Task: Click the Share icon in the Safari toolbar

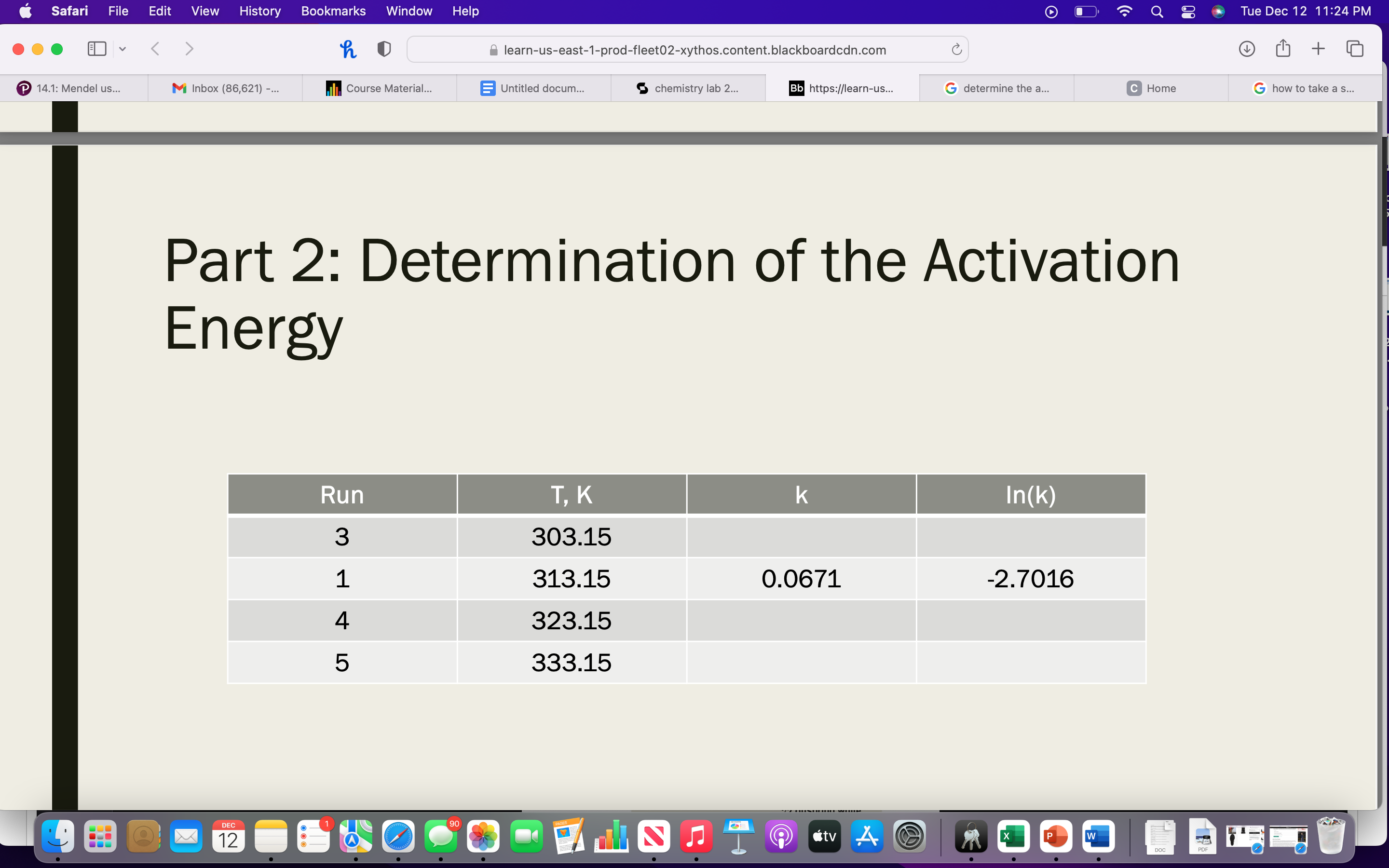Action: (x=1283, y=49)
